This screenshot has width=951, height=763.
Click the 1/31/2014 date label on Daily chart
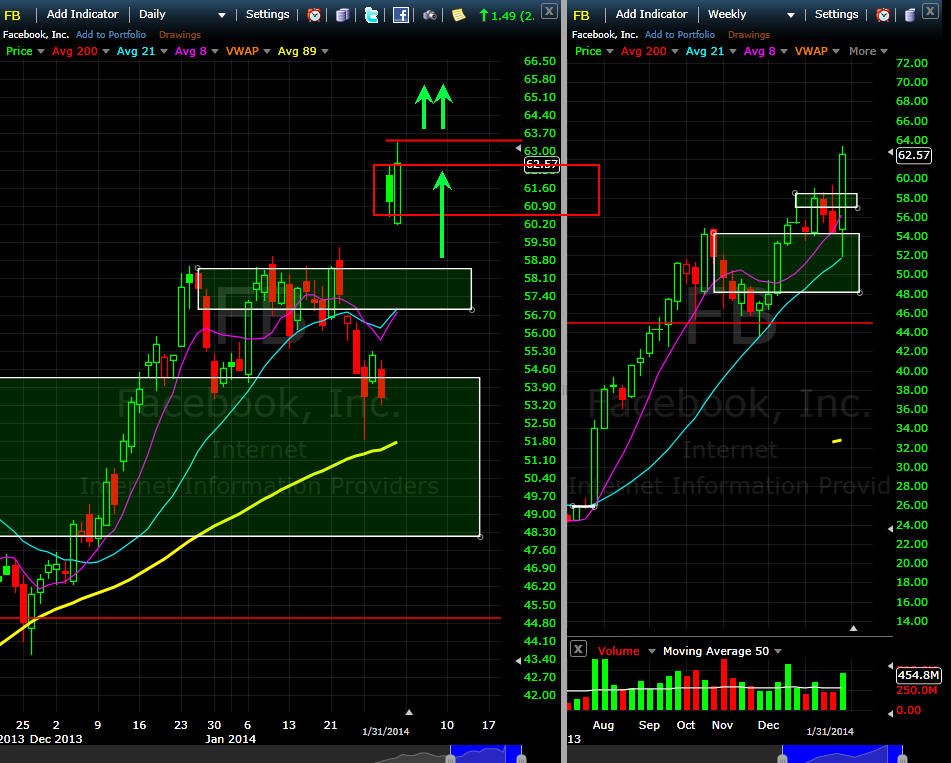point(386,731)
